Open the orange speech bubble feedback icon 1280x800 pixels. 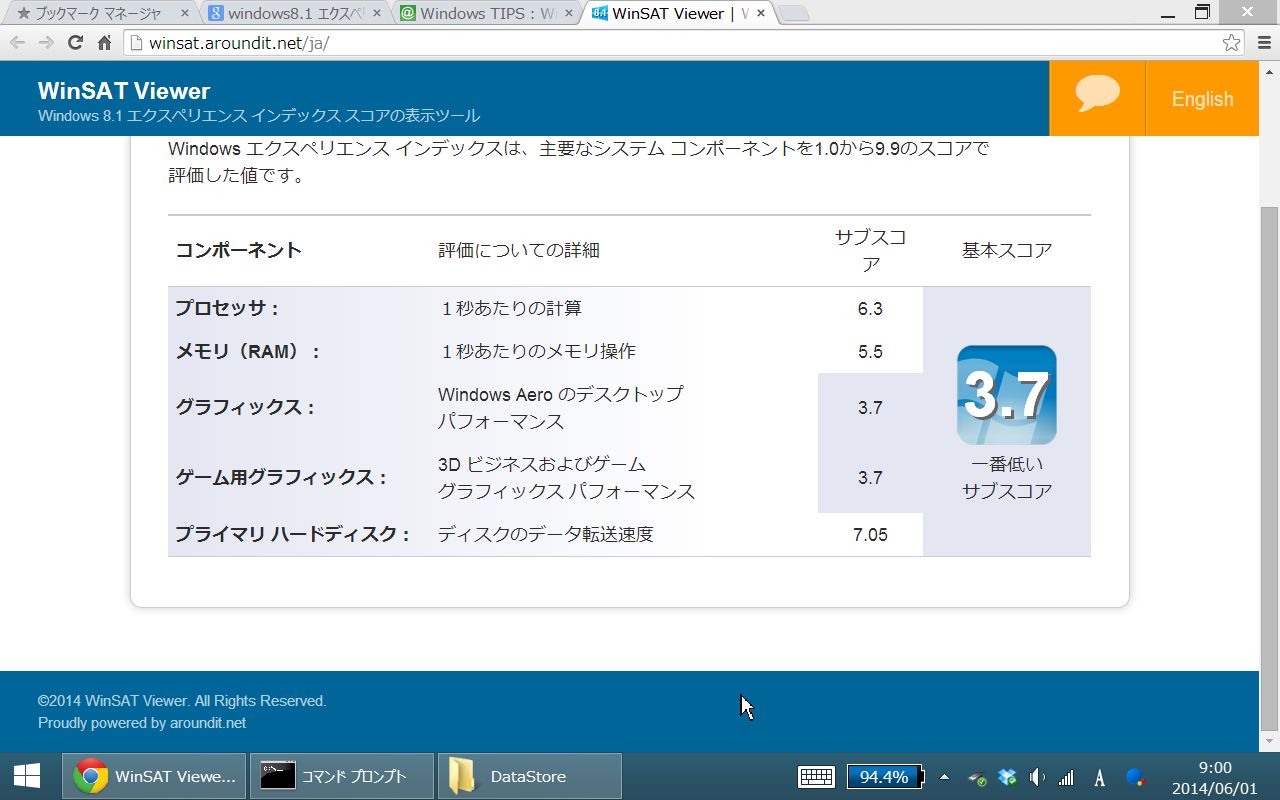pos(1097,97)
